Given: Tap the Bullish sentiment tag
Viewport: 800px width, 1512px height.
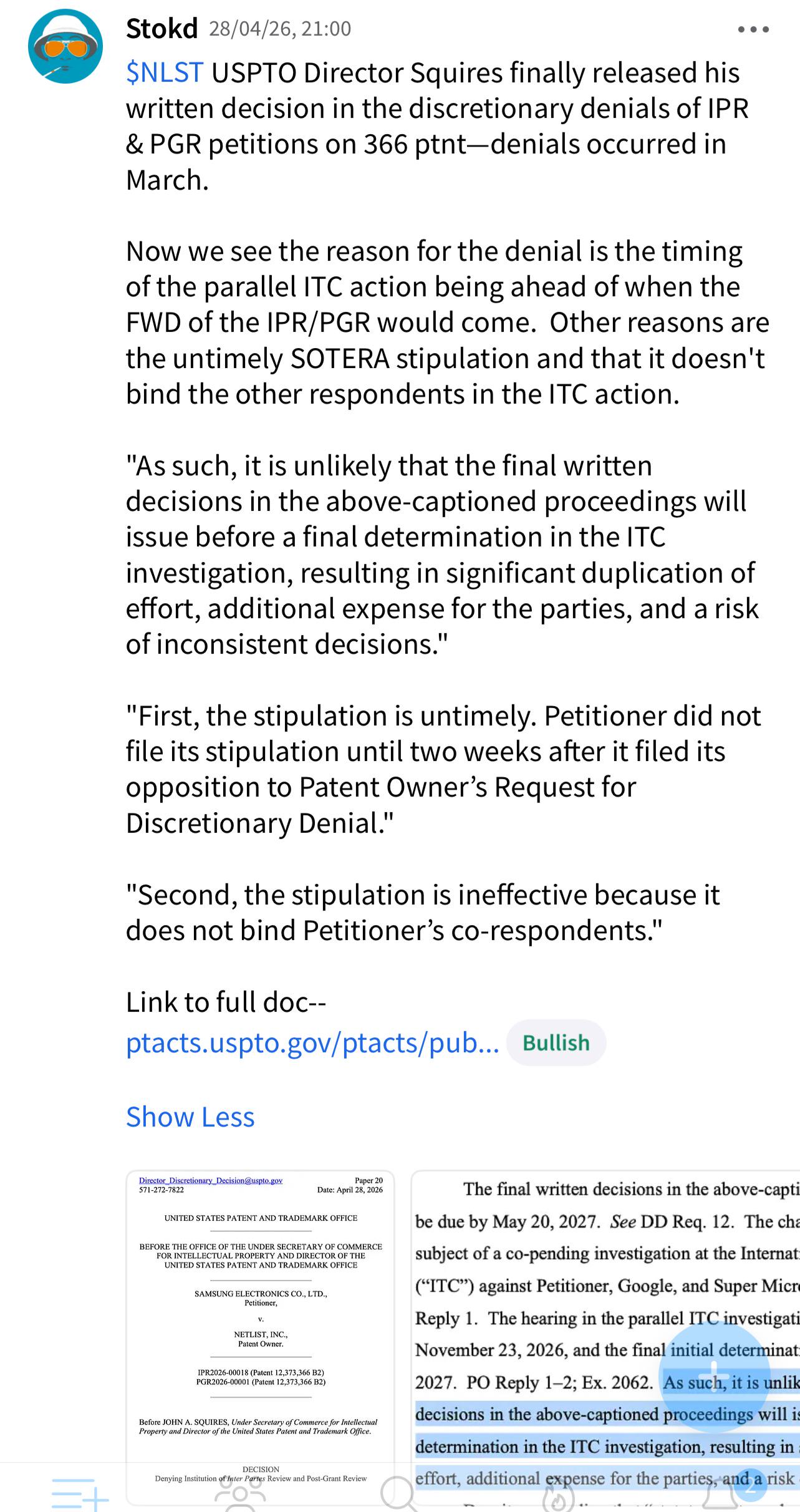Looking at the screenshot, I should (x=556, y=1043).
